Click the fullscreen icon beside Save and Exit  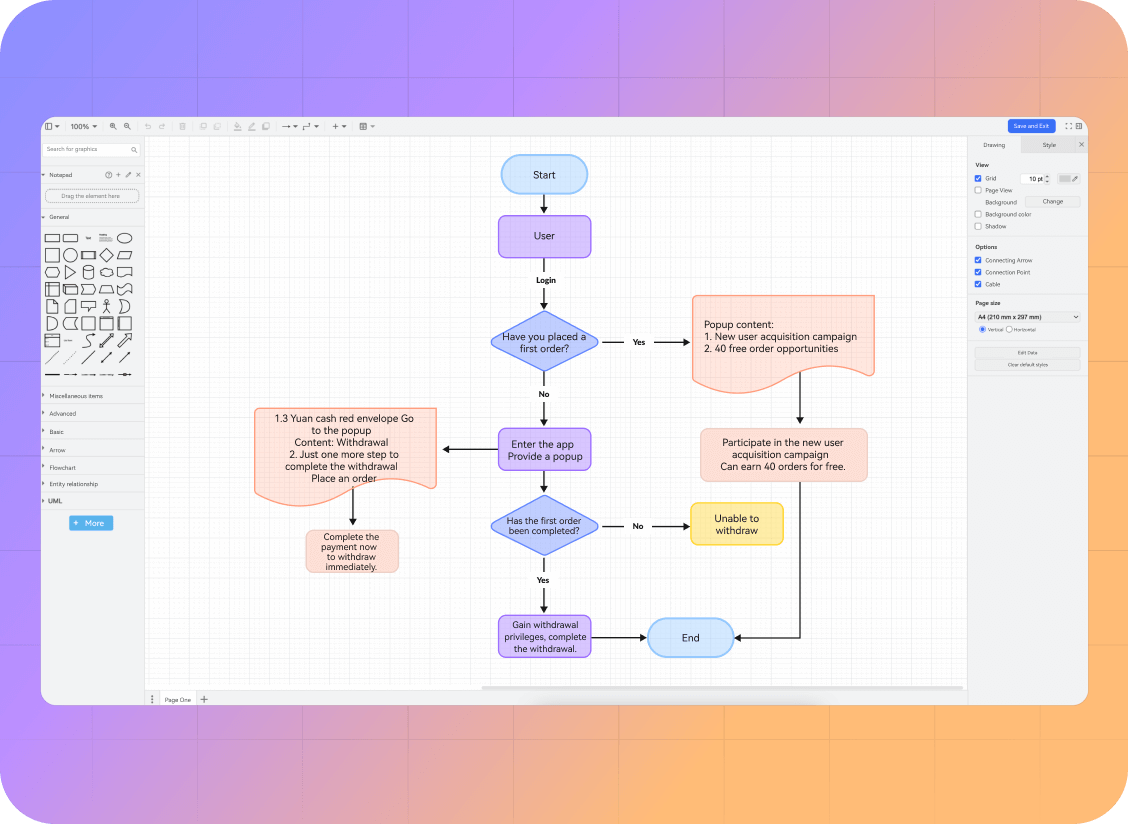[1068, 126]
